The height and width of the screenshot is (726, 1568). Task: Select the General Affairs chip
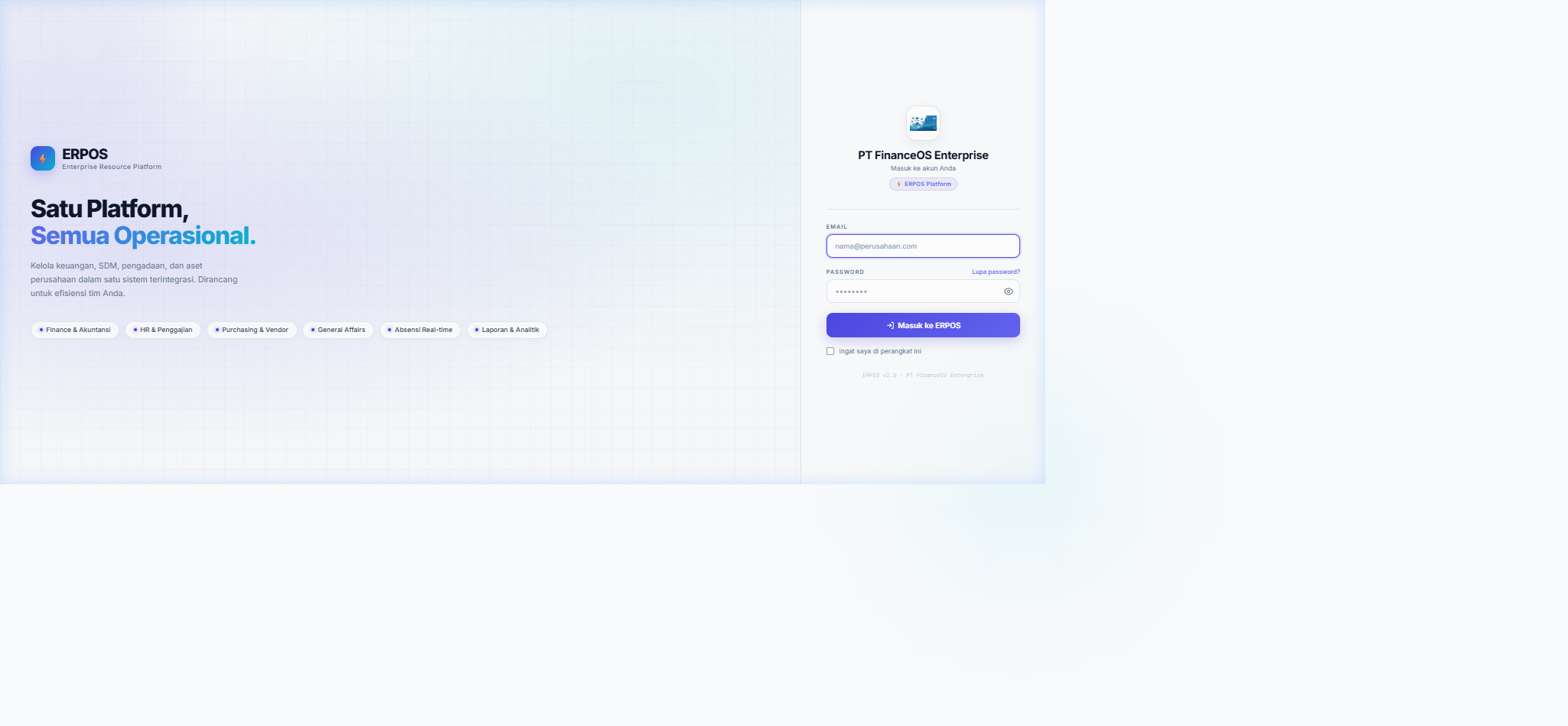coord(338,330)
